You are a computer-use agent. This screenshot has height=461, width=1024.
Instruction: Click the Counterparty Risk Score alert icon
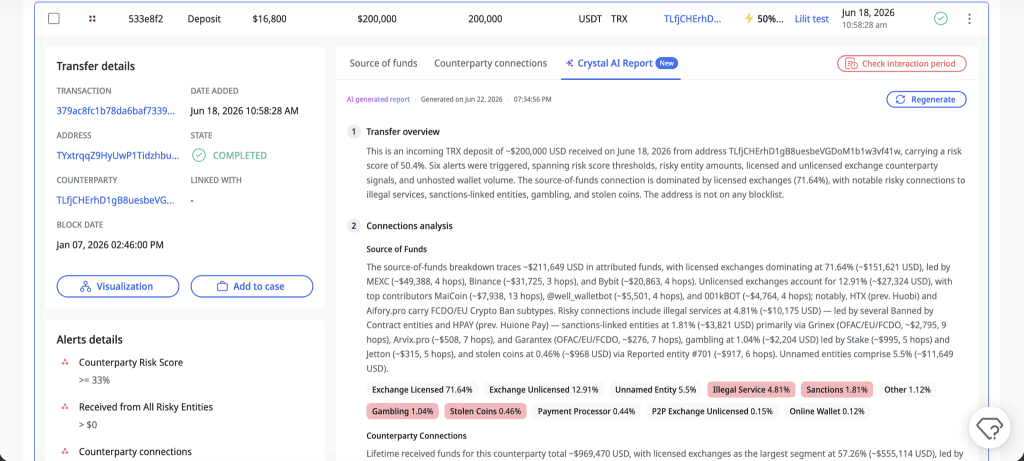[x=65, y=362]
